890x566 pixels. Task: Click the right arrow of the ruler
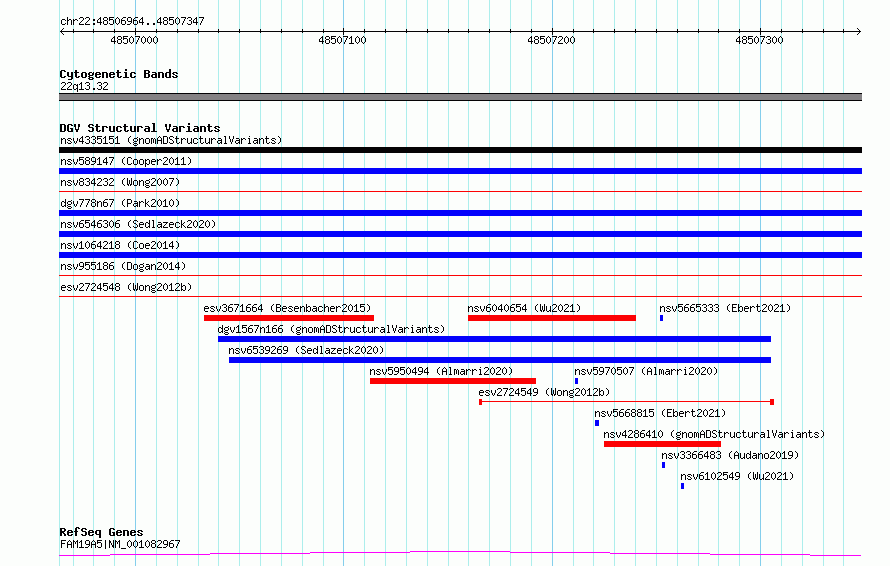click(858, 31)
